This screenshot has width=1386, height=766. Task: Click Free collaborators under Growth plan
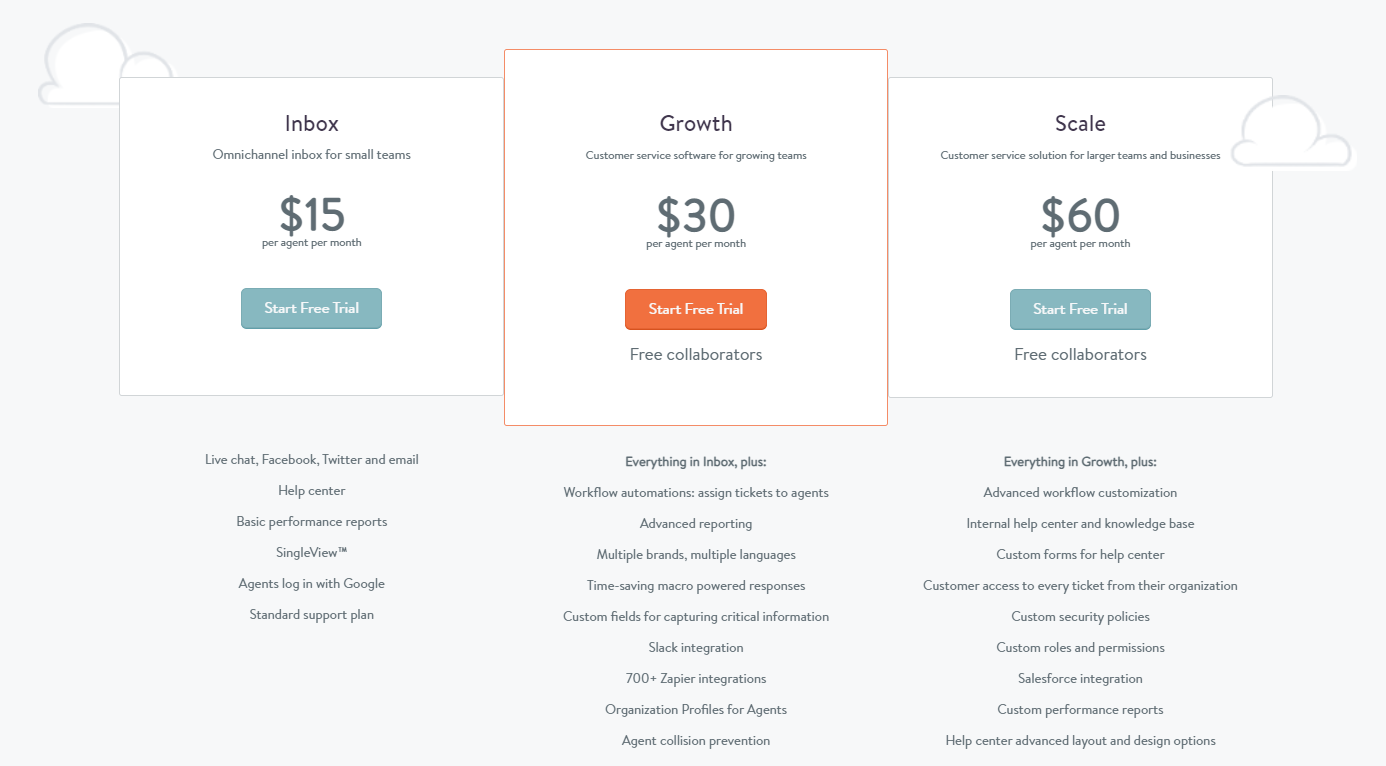696,354
